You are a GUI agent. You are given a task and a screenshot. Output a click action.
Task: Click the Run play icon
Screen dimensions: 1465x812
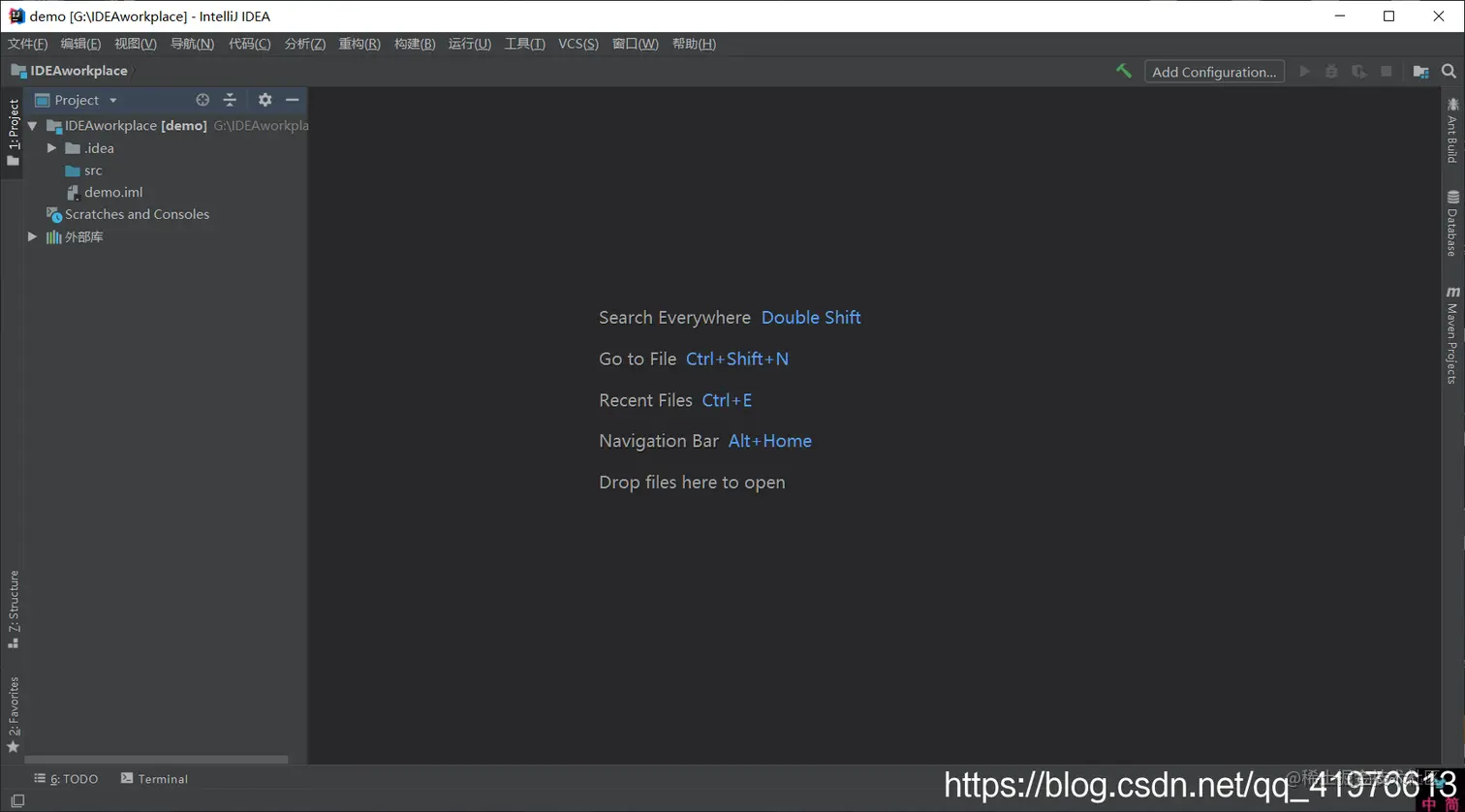[x=1304, y=72]
